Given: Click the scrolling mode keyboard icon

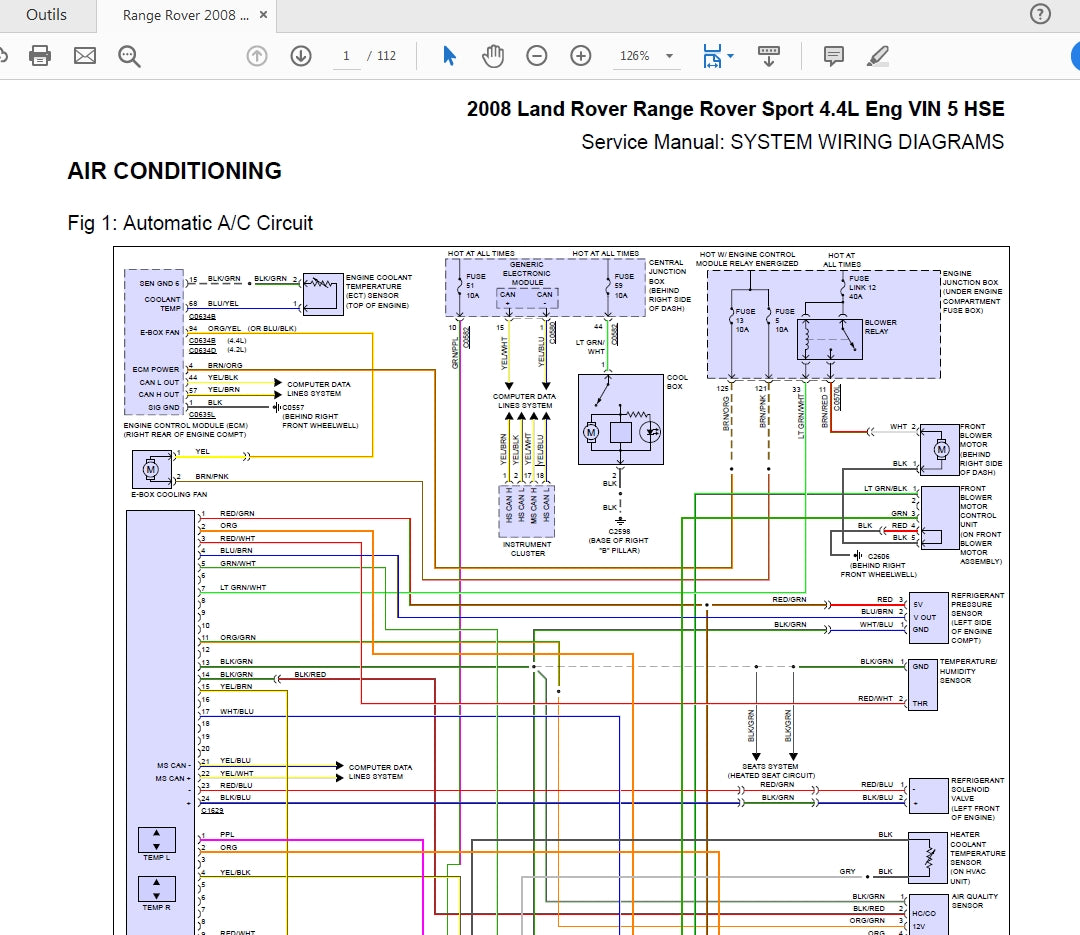Looking at the screenshot, I should [768, 56].
